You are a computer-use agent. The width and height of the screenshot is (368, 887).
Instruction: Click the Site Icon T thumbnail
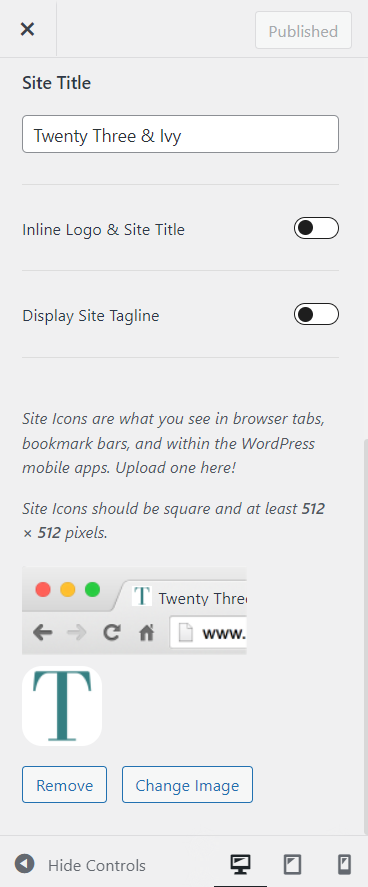(62, 706)
